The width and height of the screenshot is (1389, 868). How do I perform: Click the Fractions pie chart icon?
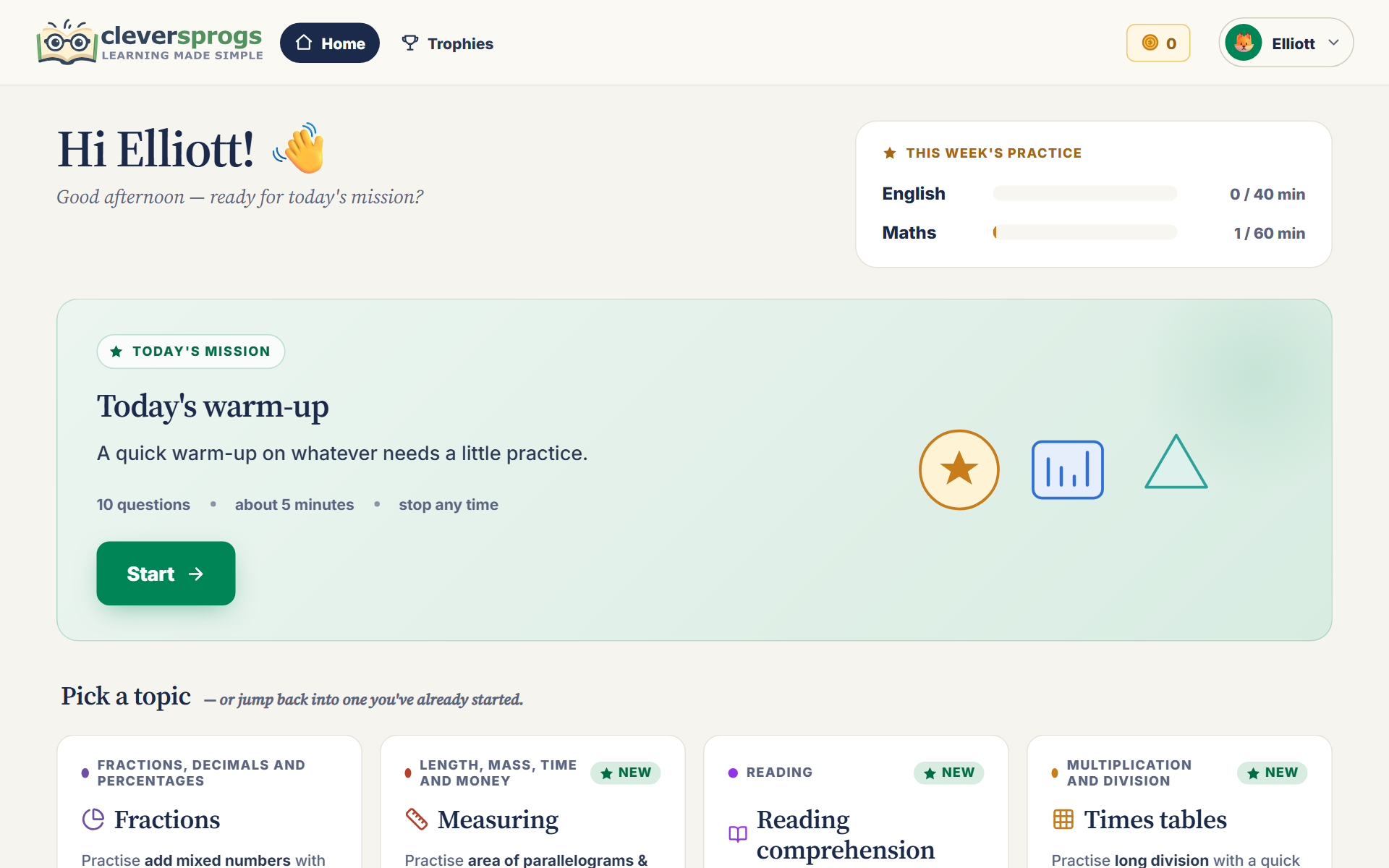tap(93, 819)
